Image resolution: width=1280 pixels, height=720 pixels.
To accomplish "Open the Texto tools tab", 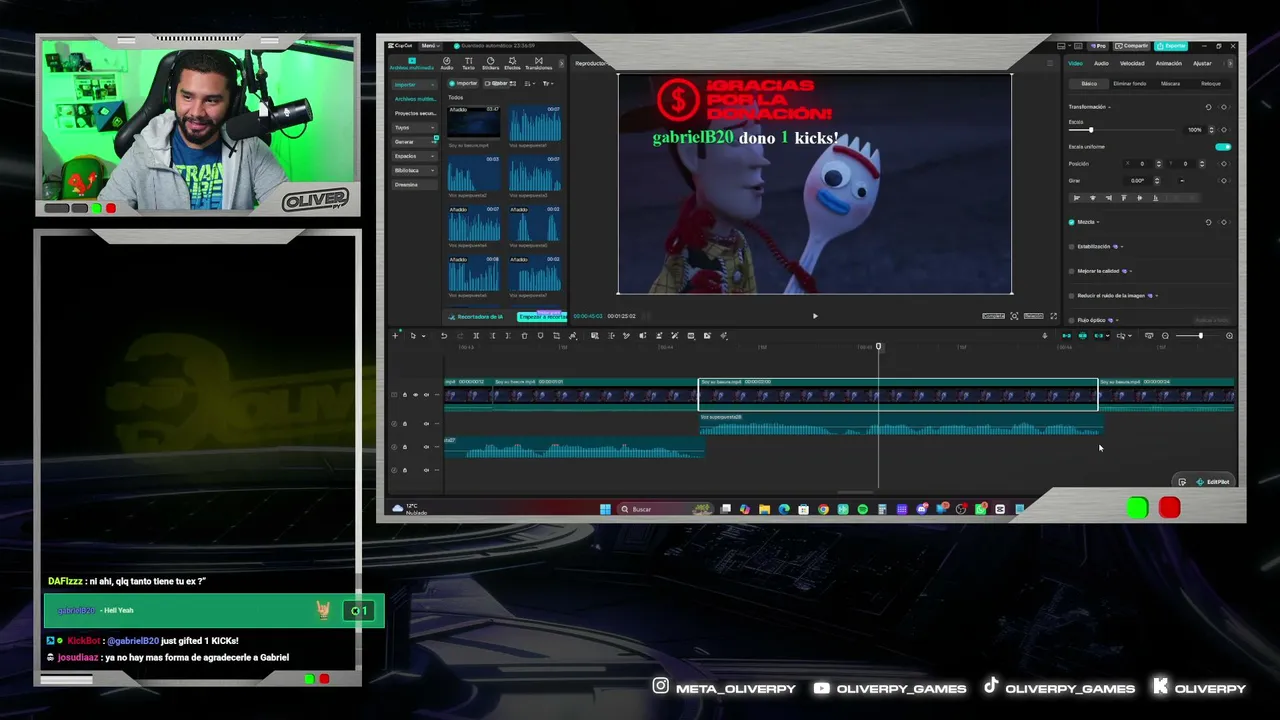I will 468,64.
